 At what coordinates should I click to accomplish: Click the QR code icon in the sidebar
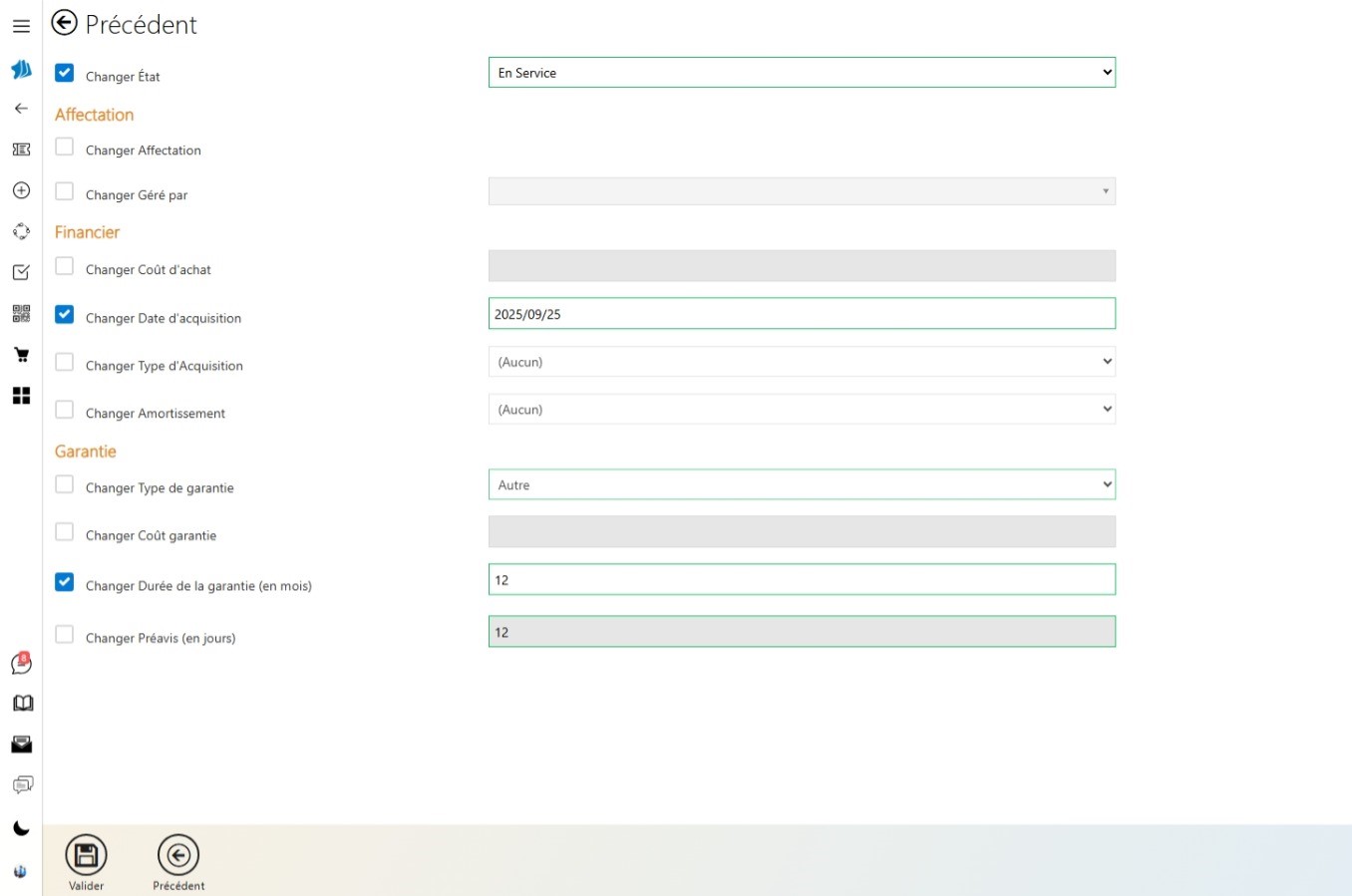coord(21,314)
